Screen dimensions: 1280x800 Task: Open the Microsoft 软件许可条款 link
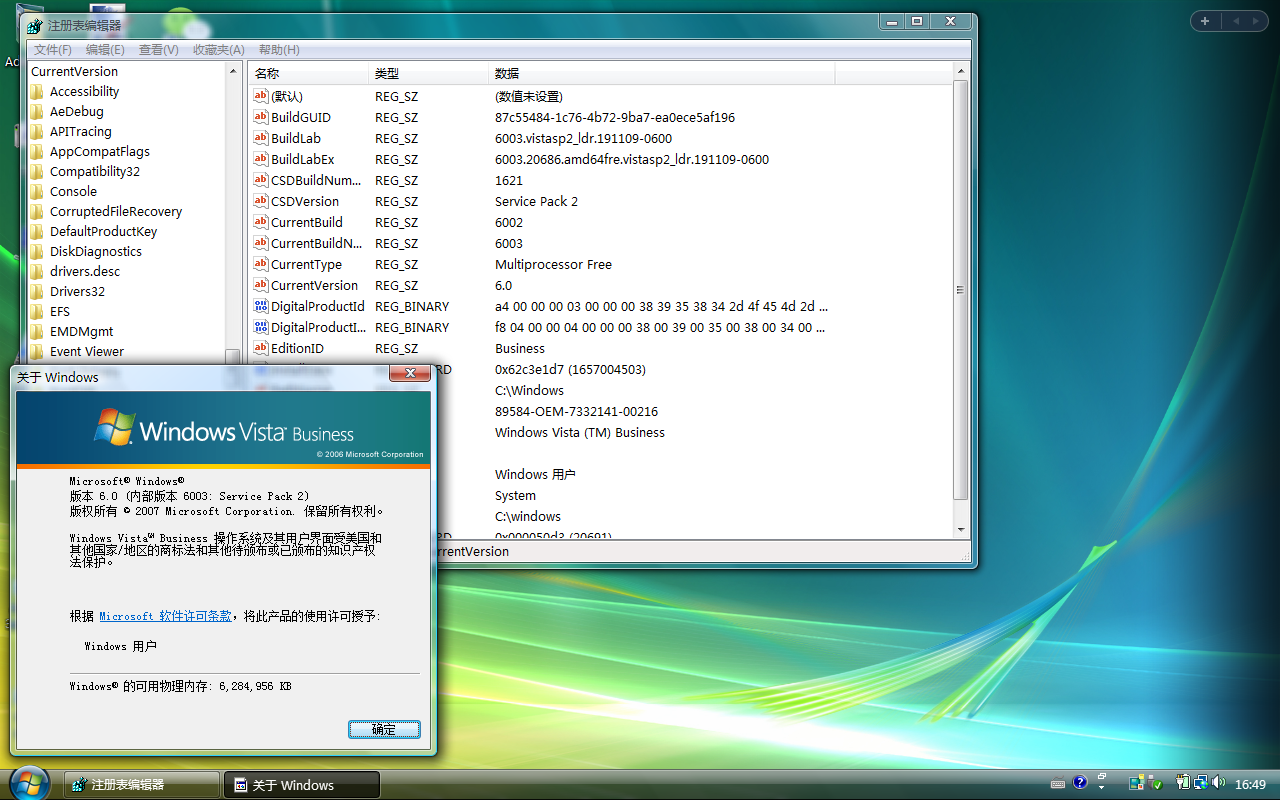[x=165, y=616]
